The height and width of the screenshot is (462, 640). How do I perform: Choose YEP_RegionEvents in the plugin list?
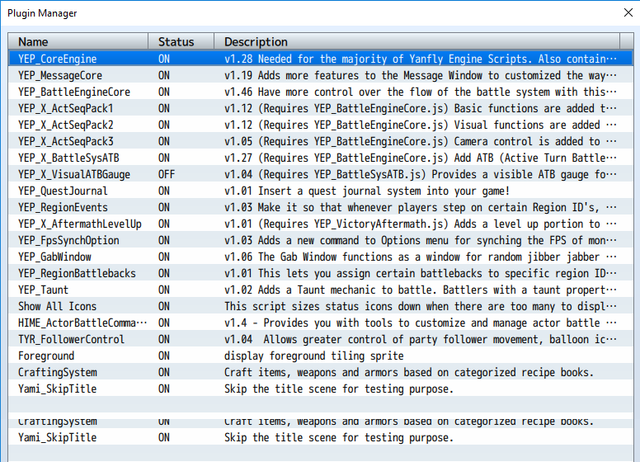click(x=62, y=207)
